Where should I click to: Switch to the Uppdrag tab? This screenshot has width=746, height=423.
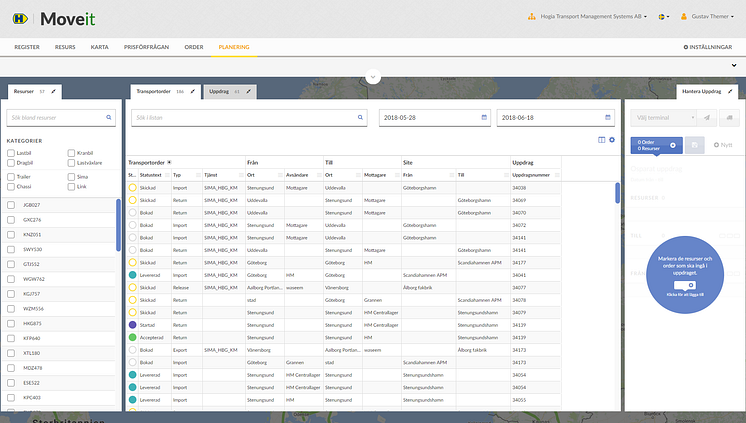click(230, 91)
